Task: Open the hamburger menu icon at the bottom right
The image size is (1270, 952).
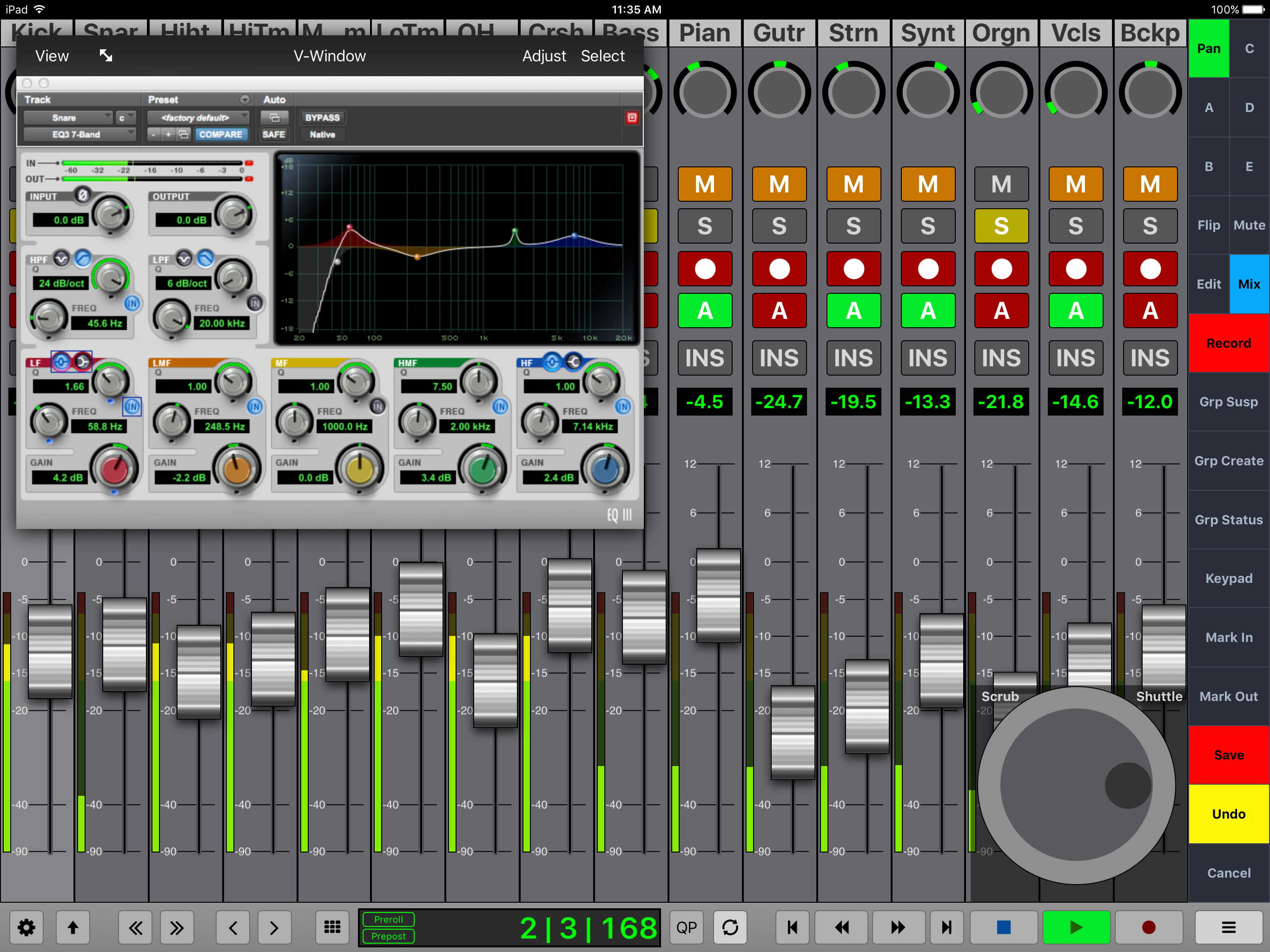Action: coord(1228,927)
